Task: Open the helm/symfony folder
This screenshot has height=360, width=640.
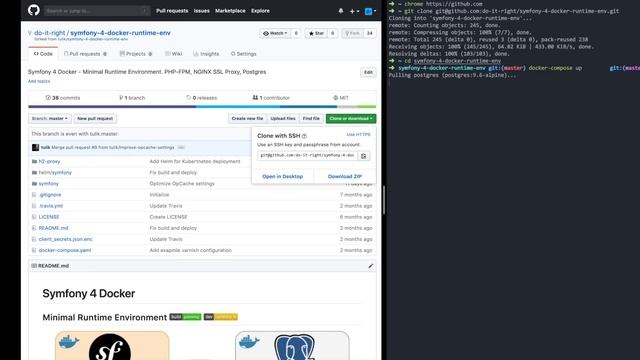Action: click(x=55, y=173)
